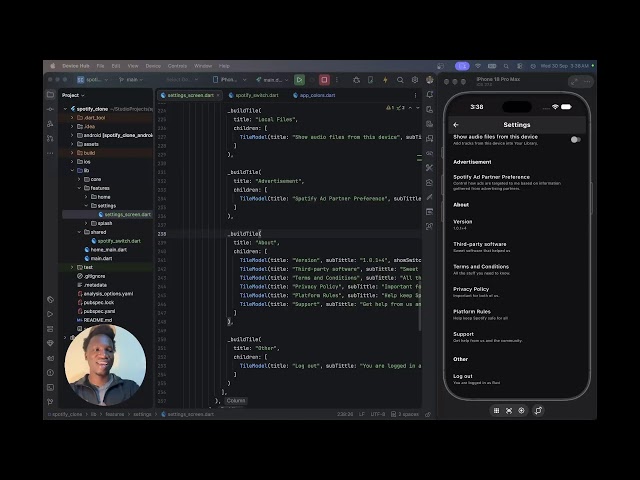Click the grid home icon below the simulator
The height and width of the screenshot is (480, 640).
click(x=496, y=411)
